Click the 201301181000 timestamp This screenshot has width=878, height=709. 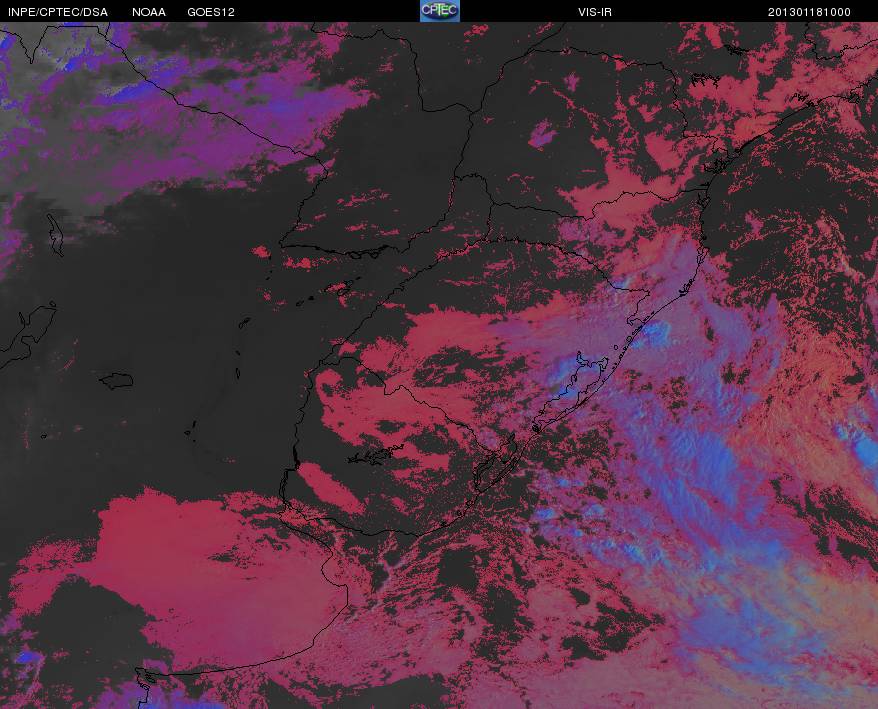pos(809,12)
